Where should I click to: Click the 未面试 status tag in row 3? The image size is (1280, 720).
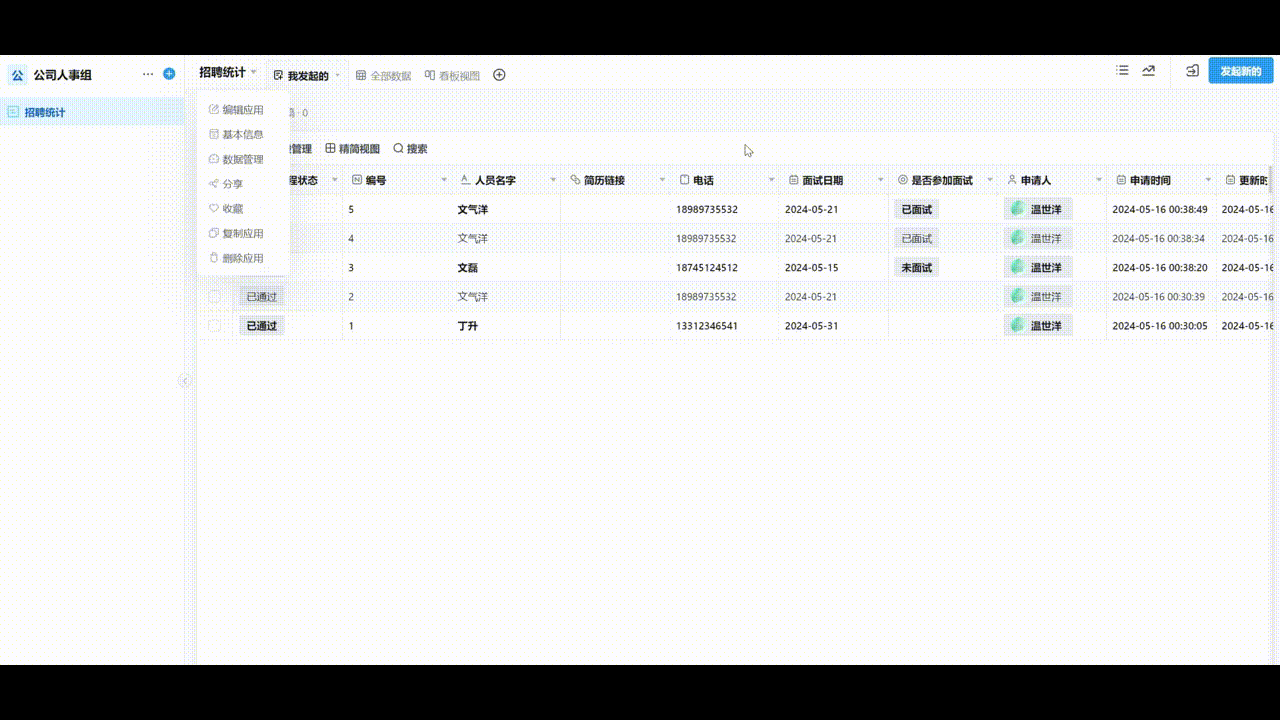[x=916, y=268]
